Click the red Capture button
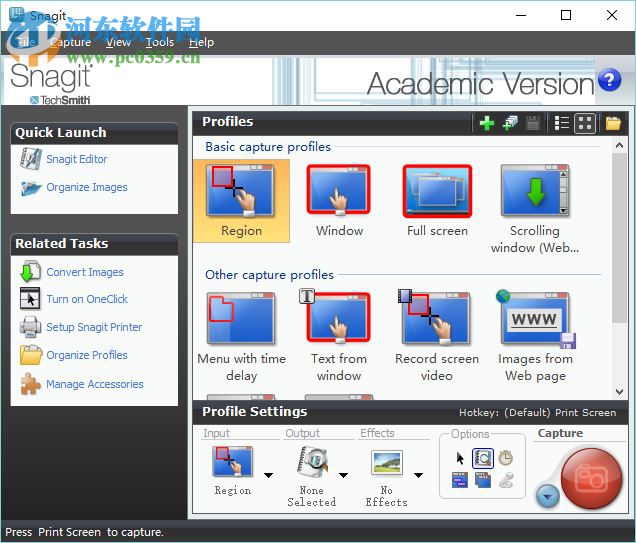Screen dimensions: 636x543 (x=591, y=479)
